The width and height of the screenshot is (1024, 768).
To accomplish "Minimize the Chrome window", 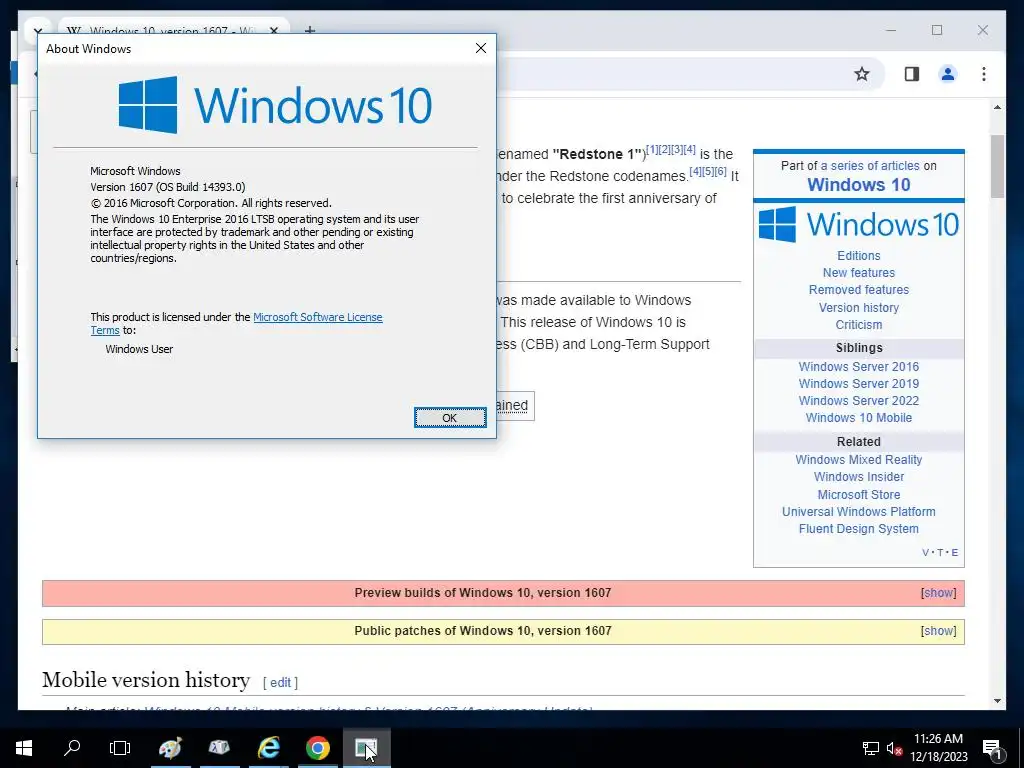I will pyautogui.click(x=891, y=30).
